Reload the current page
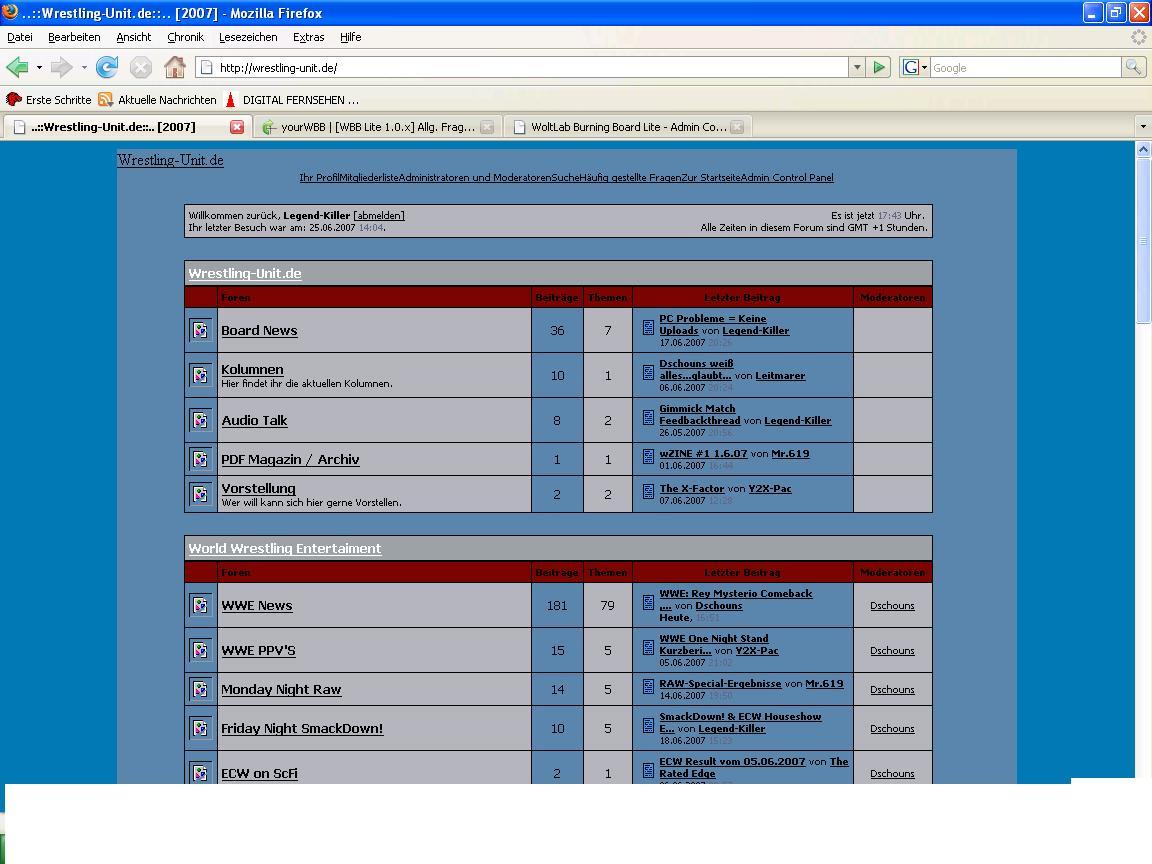Screen dimensions: 1152x864 click(x=107, y=68)
